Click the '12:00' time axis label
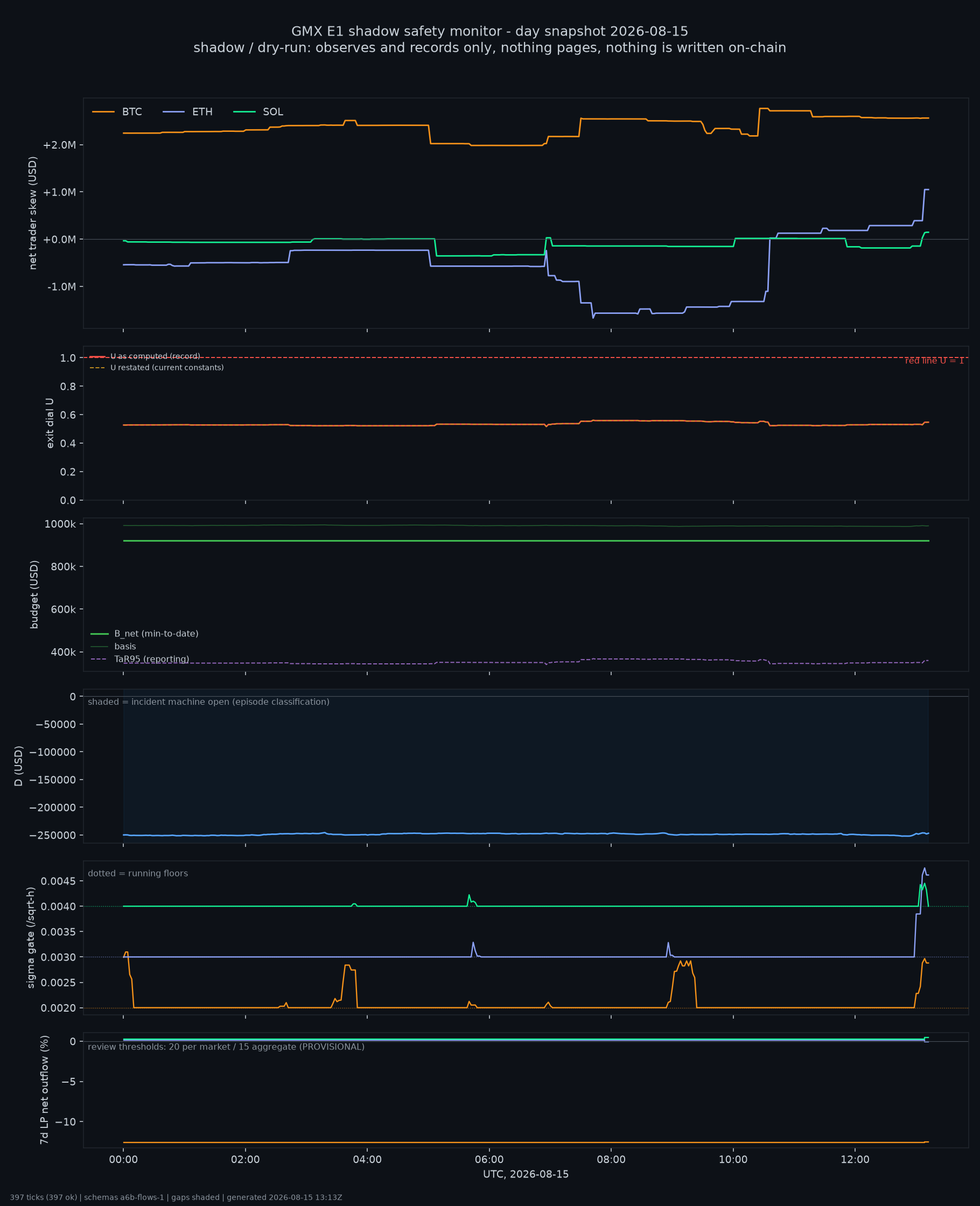 855,1160
